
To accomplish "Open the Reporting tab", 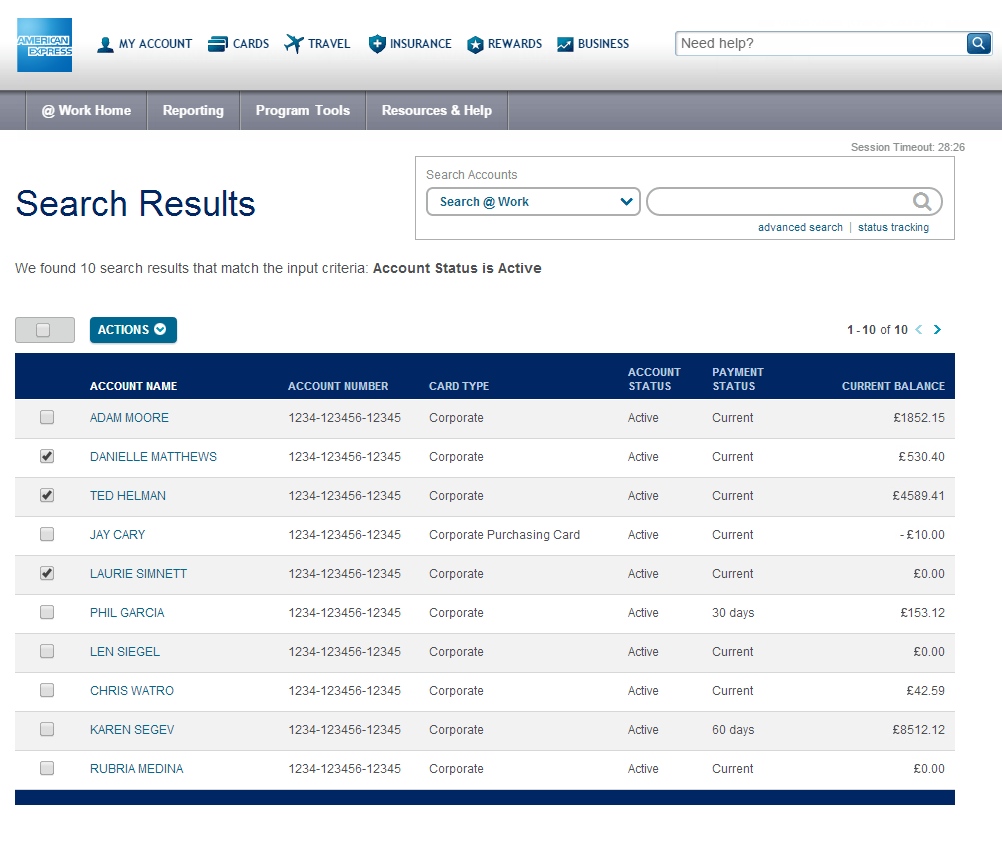I will (193, 111).
